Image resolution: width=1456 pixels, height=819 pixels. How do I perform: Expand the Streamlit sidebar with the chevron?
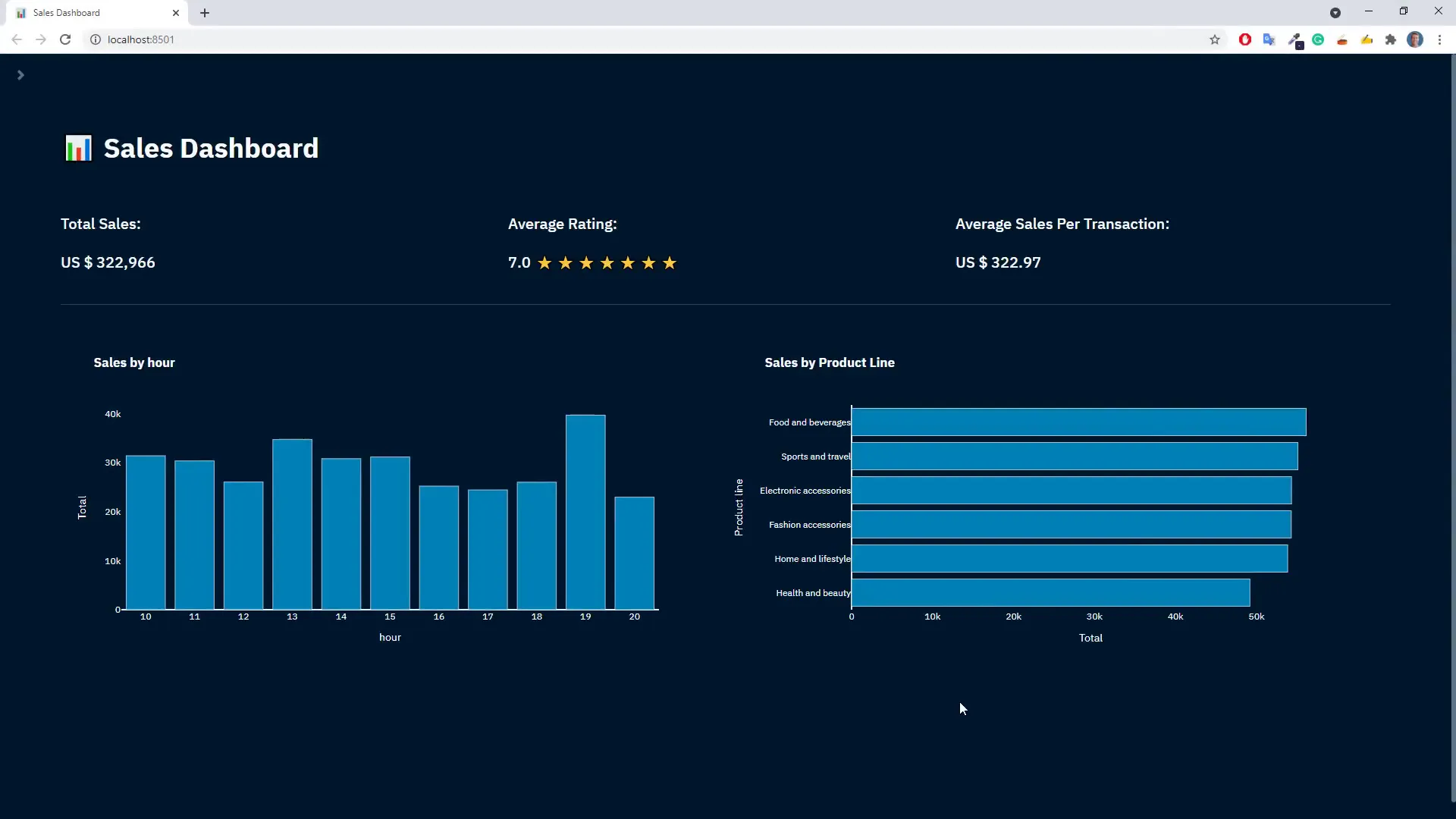20,74
